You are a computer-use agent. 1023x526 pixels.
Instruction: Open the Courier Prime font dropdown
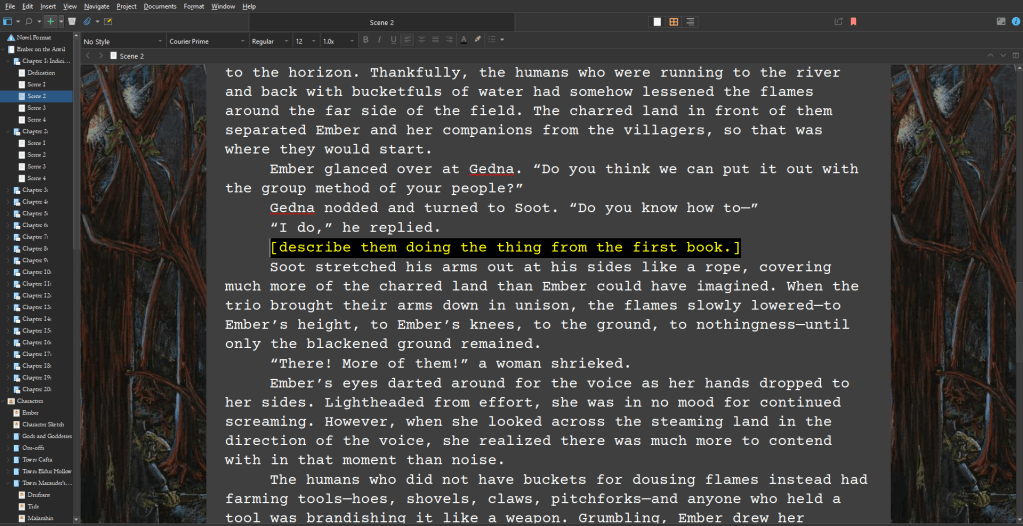(205, 41)
